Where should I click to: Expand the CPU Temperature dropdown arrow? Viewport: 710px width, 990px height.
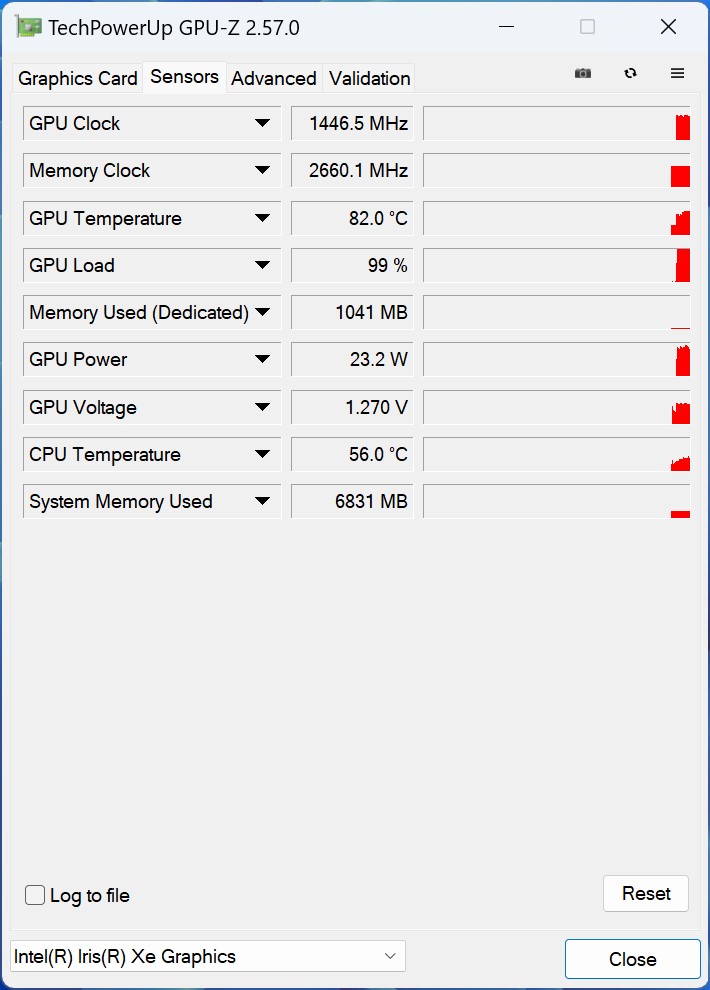(262, 454)
